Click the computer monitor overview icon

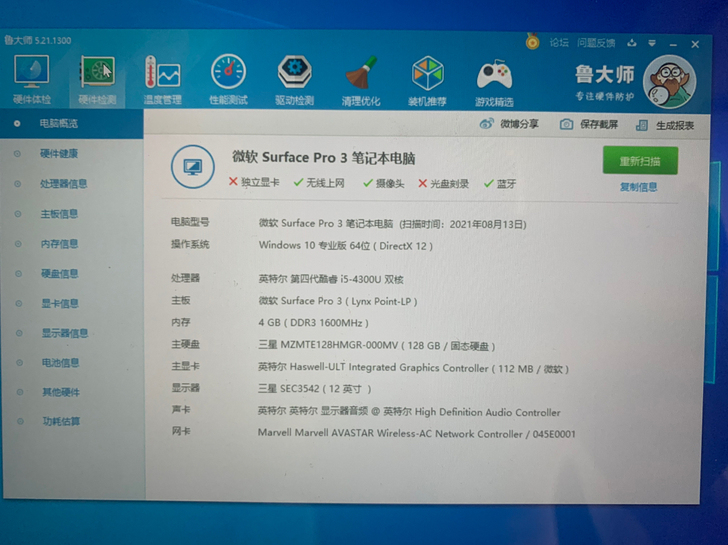[x=193, y=167]
